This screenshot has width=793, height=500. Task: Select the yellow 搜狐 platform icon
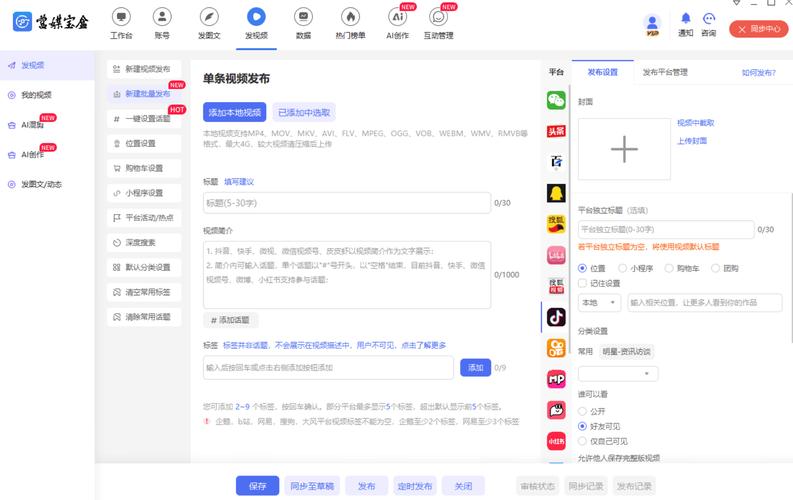tap(556, 224)
